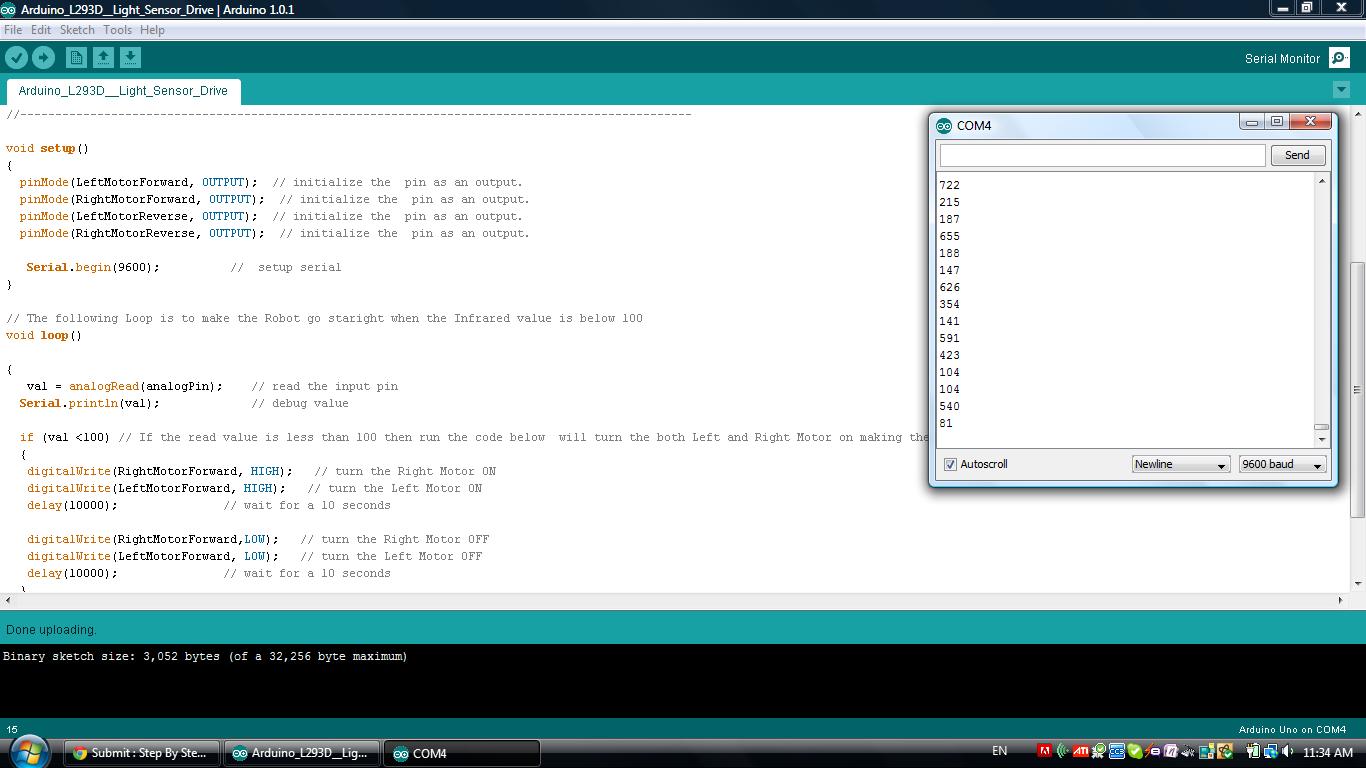Click the code editor vertical scrollbar
The image size is (1366, 768).
(x=1357, y=390)
